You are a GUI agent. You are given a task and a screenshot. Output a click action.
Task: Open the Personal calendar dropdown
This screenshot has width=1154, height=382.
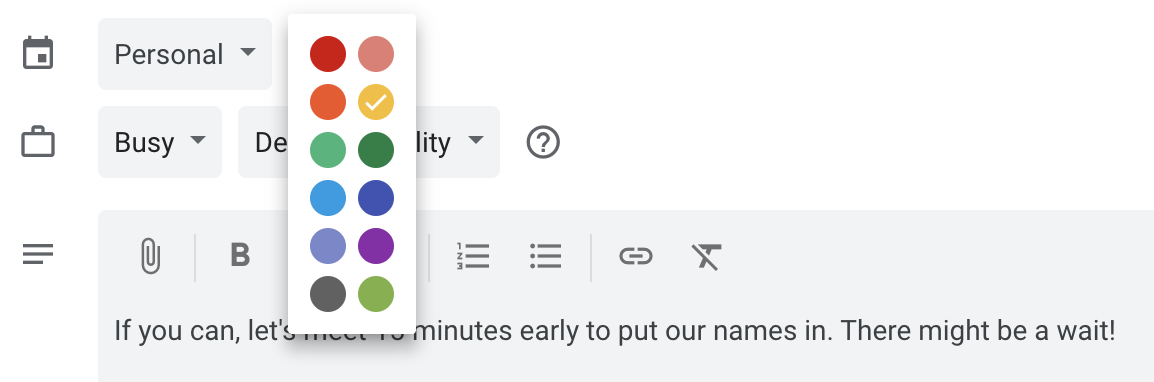pyautogui.click(x=185, y=54)
